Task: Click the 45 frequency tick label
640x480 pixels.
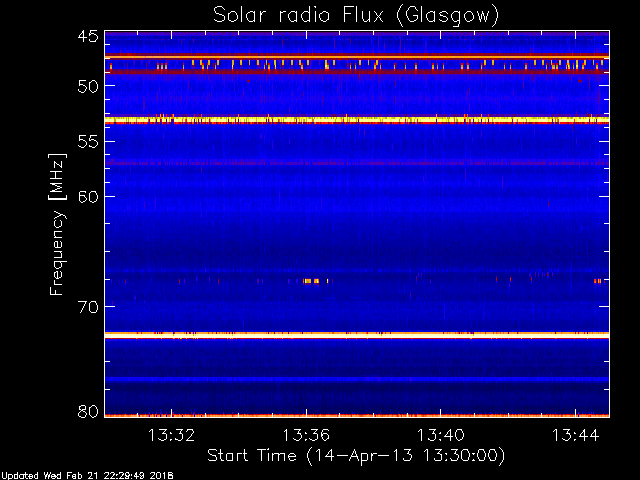Action: (x=88, y=36)
